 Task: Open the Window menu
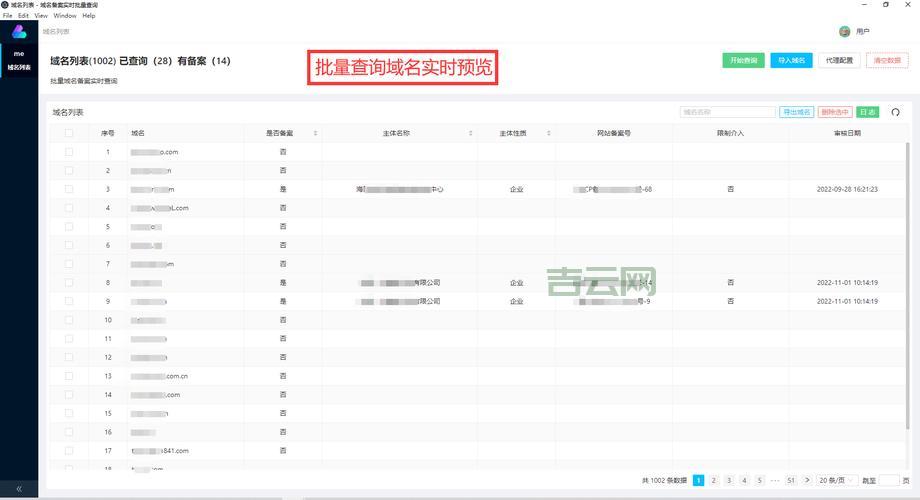[x=65, y=16]
